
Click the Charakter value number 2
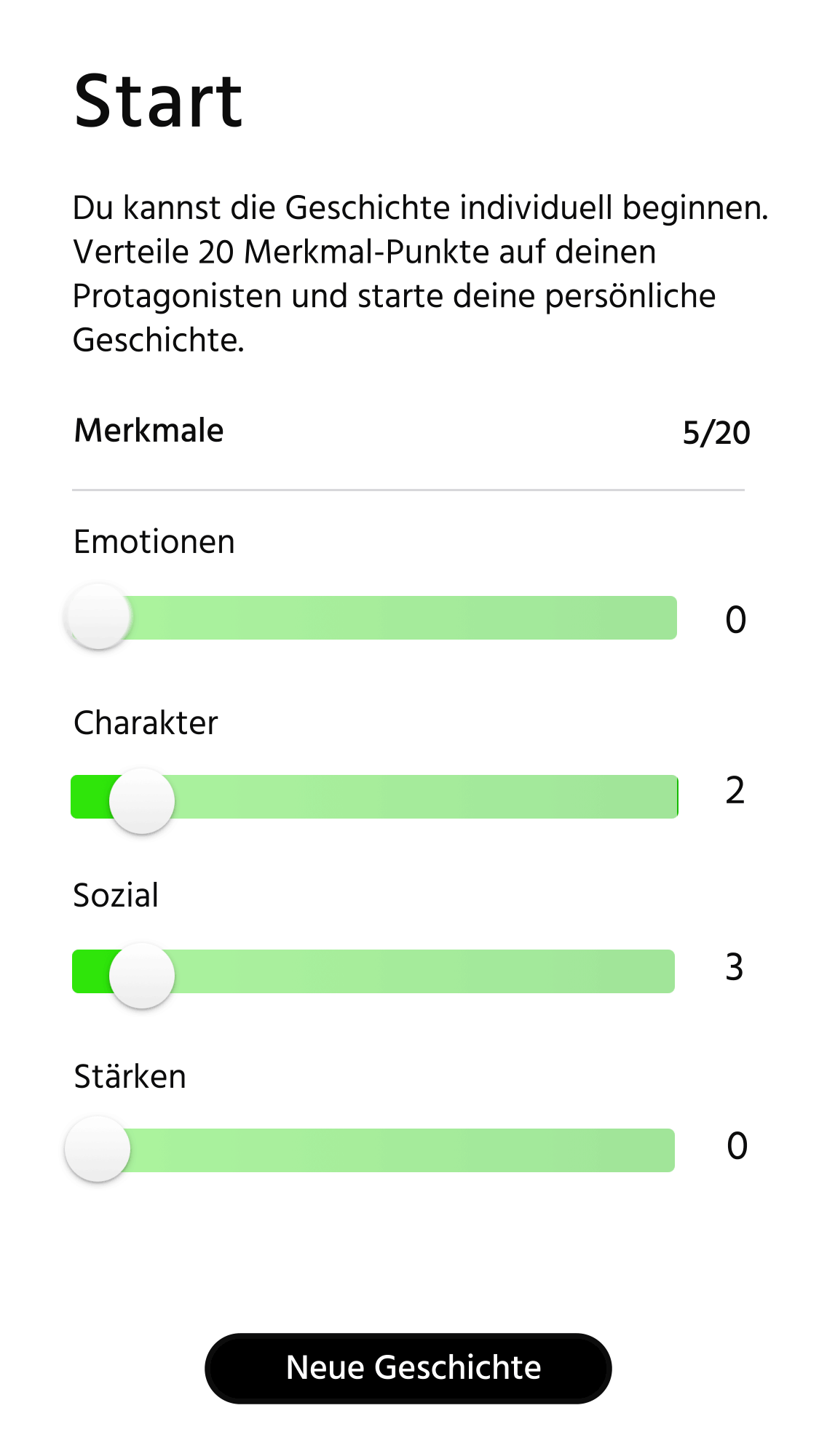click(735, 791)
